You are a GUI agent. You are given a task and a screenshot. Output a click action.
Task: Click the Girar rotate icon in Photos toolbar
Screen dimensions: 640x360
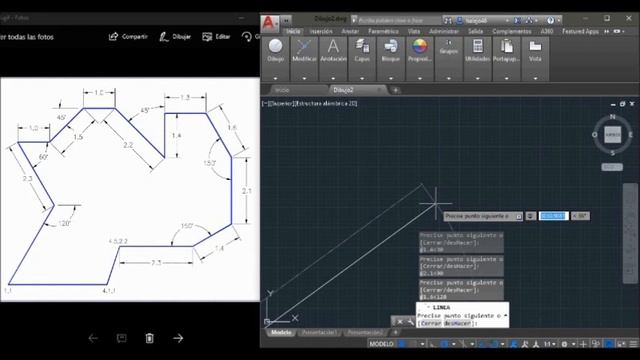[247, 37]
